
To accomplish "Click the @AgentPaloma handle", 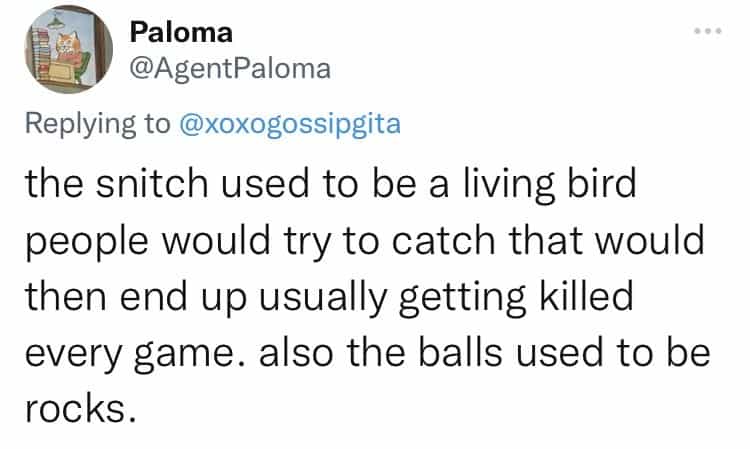I will click(x=223, y=69).
